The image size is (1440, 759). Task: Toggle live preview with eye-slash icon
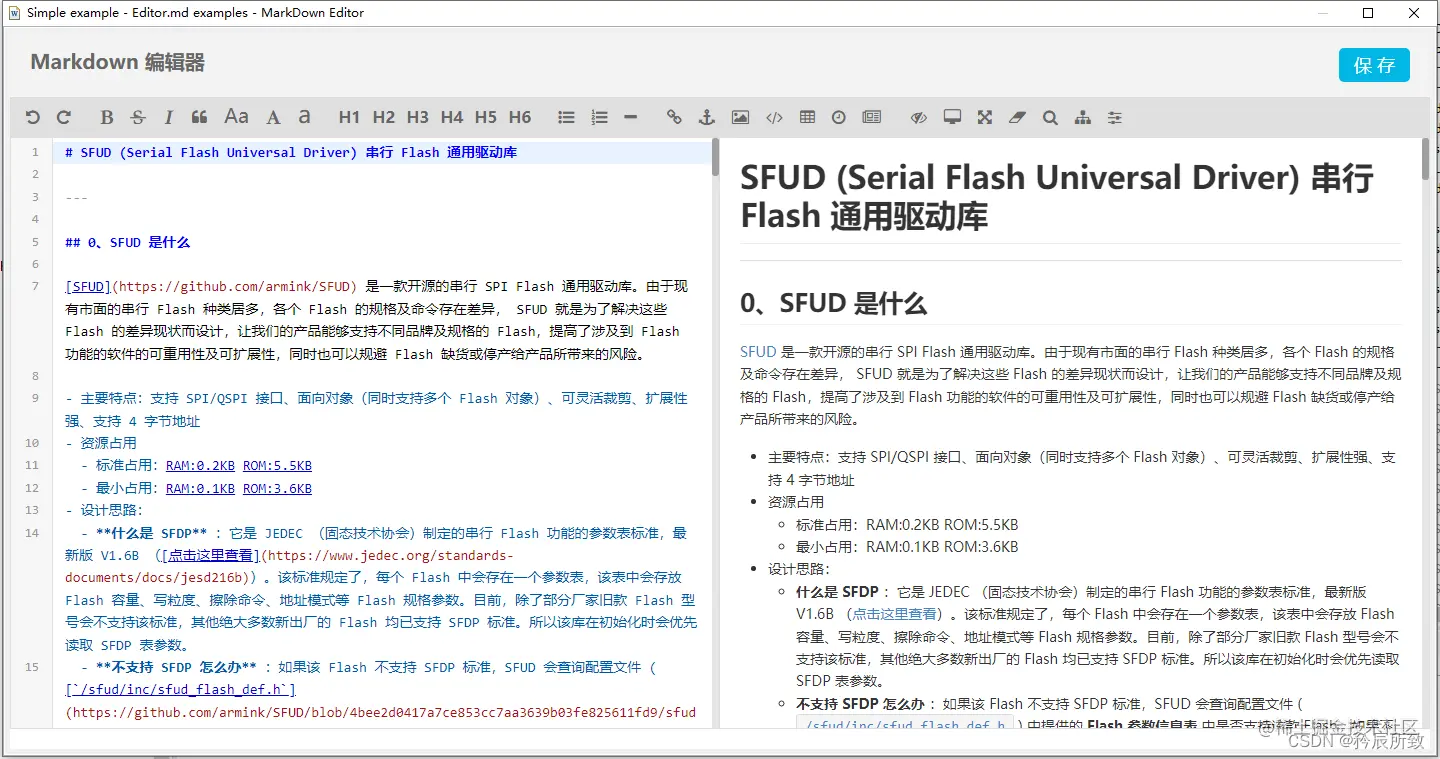[x=919, y=117]
